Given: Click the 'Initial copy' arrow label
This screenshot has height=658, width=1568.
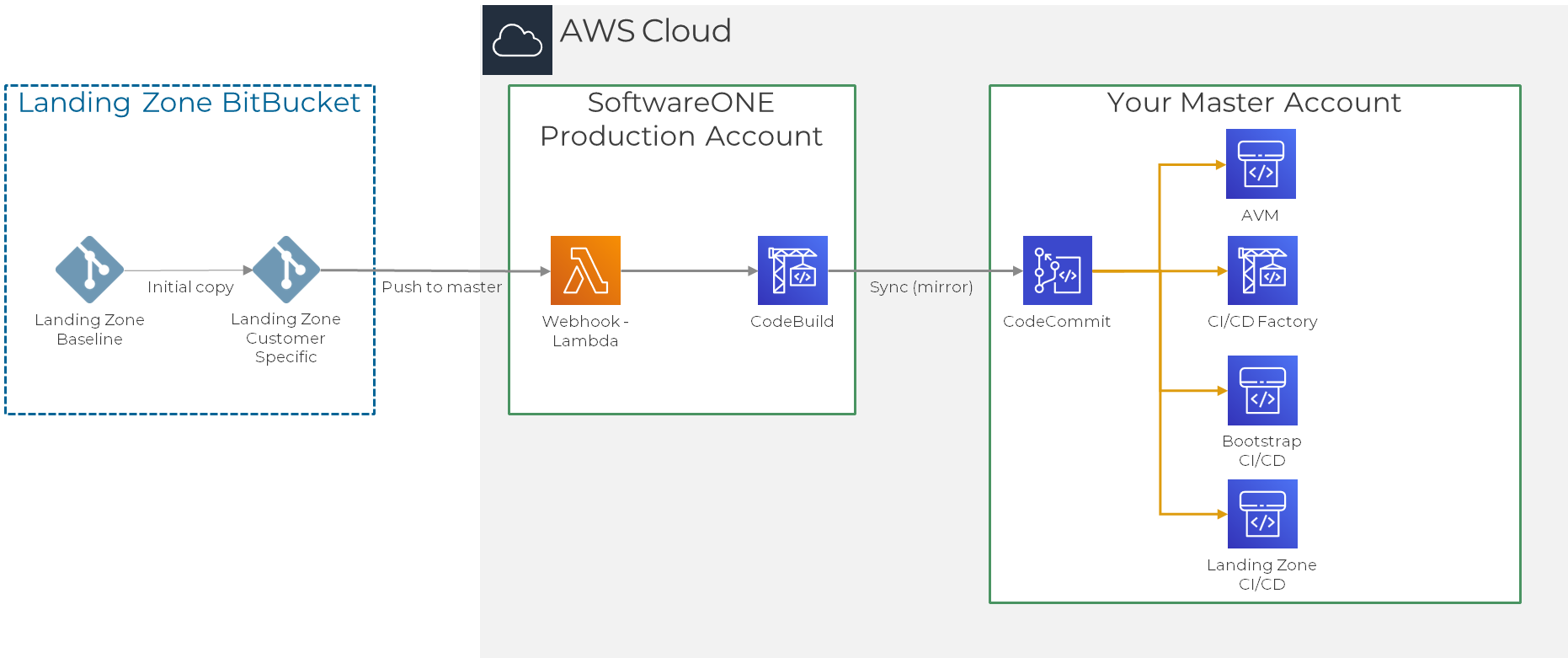Looking at the screenshot, I should (190, 287).
